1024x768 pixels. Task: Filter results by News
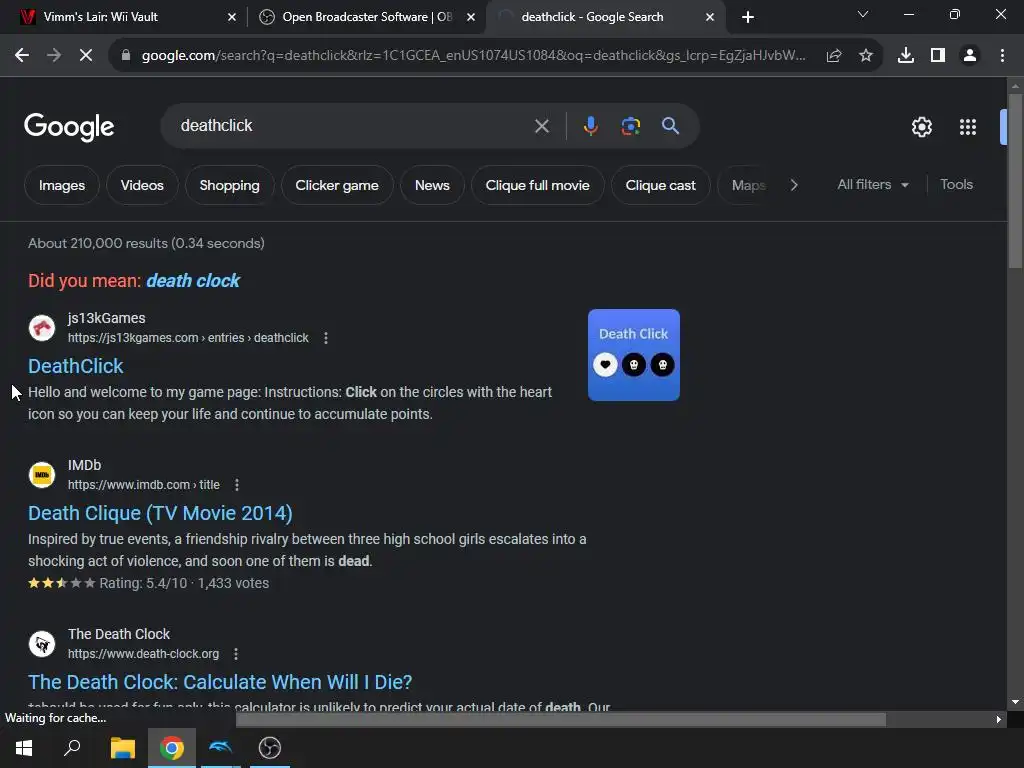click(x=432, y=185)
